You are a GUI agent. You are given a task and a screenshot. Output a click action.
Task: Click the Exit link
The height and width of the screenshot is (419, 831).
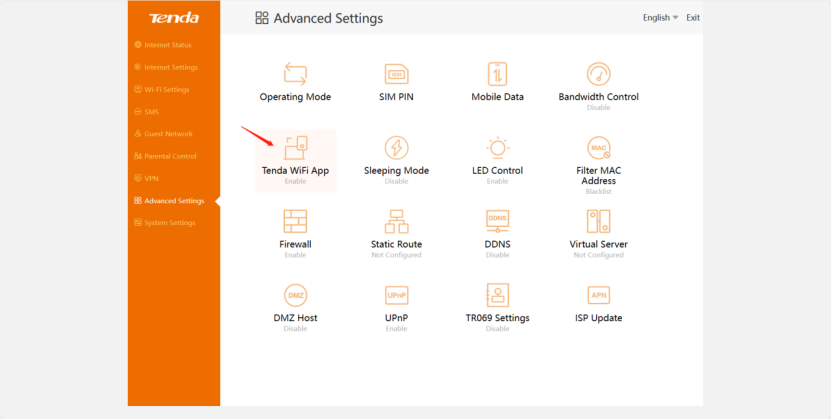tap(693, 18)
